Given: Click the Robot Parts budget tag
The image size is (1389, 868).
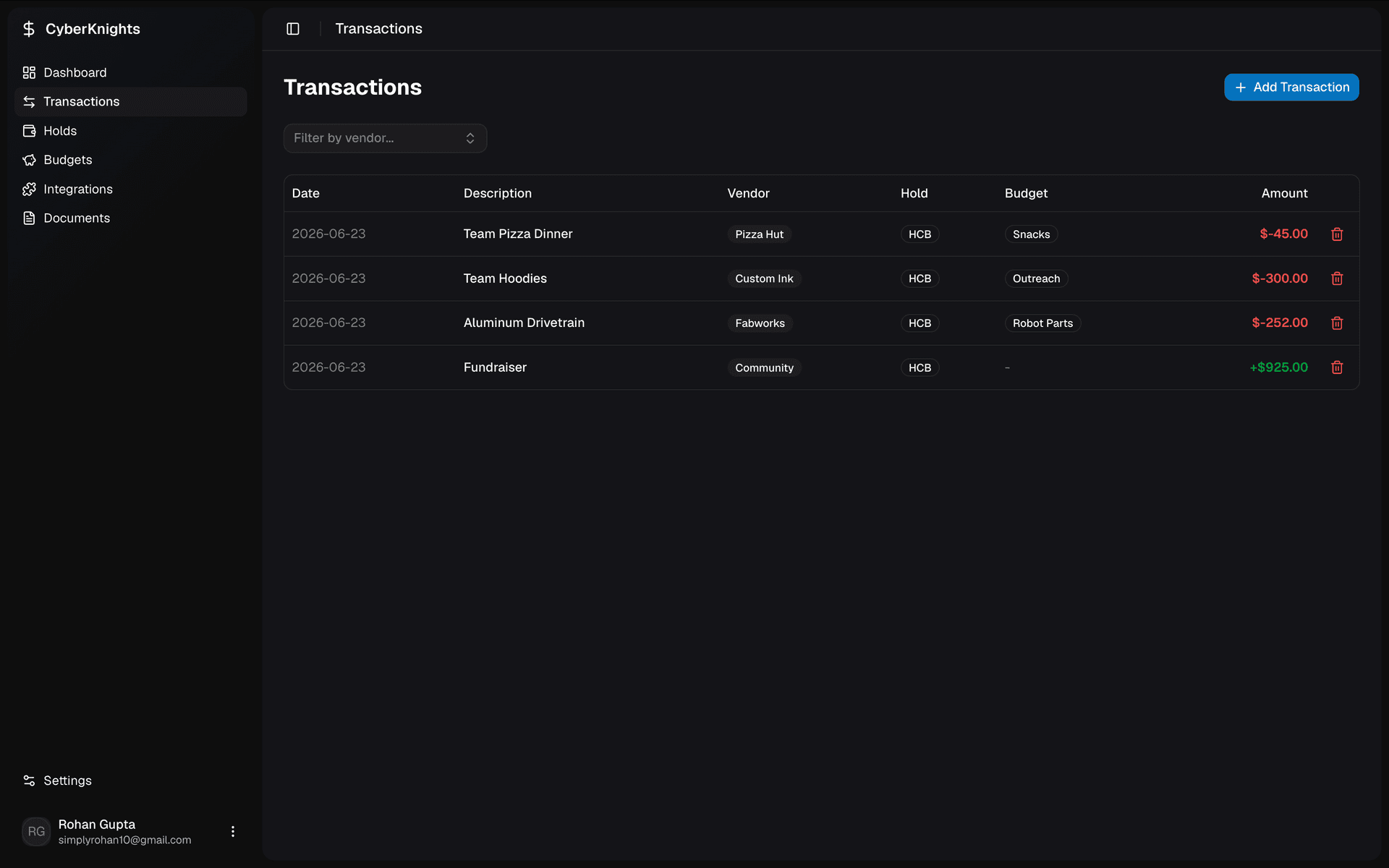Looking at the screenshot, I should point(1042,323).
